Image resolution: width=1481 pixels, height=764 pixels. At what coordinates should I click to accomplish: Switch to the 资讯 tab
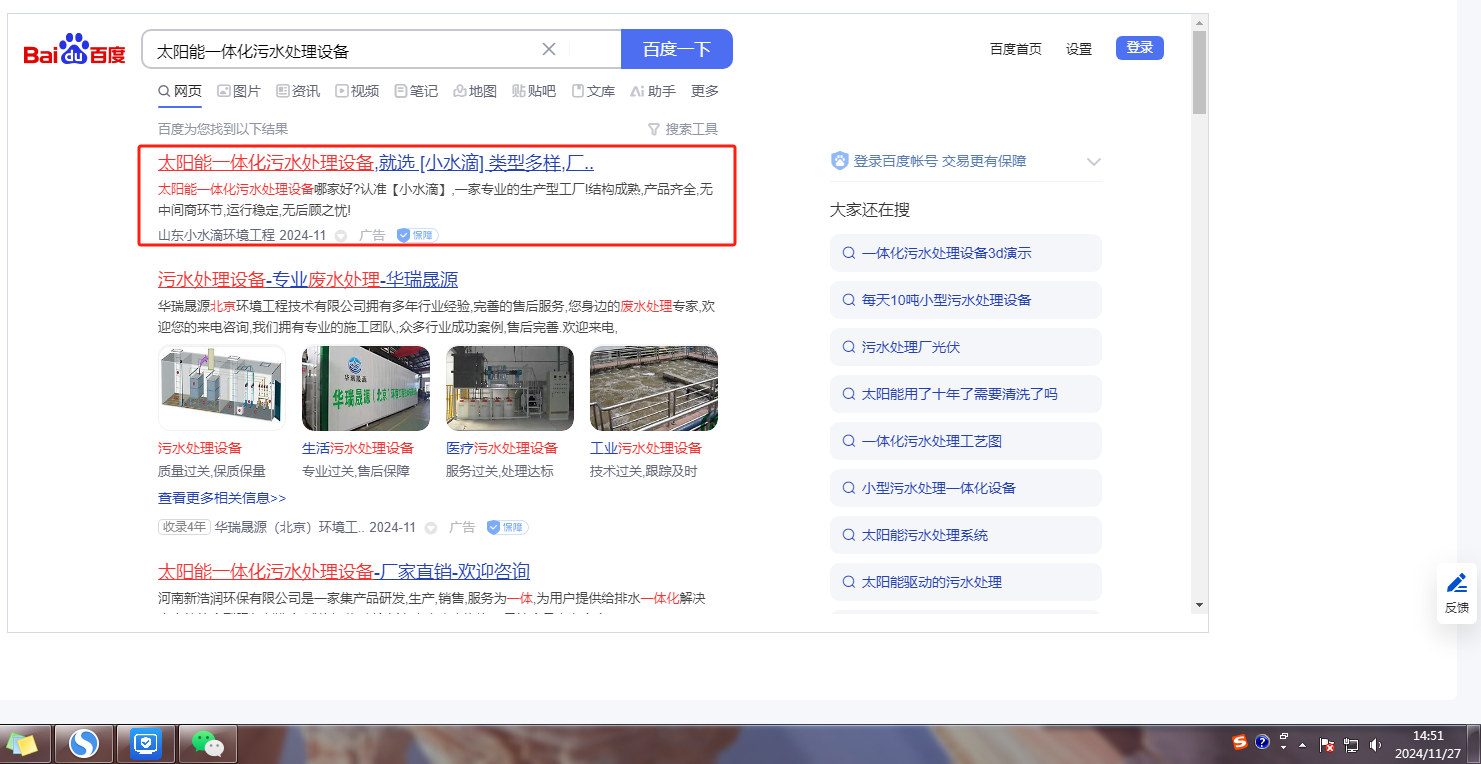coord(298,91)
